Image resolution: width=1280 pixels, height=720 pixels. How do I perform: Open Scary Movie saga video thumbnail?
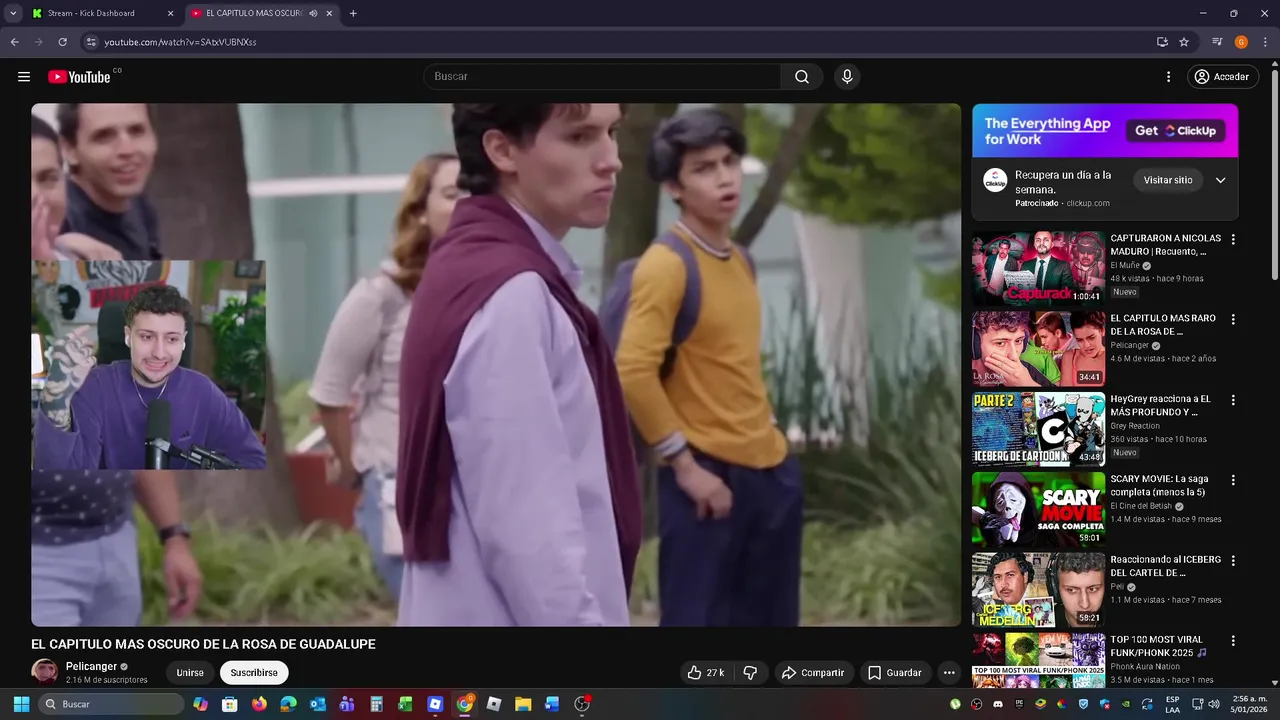pos(1038,509)
